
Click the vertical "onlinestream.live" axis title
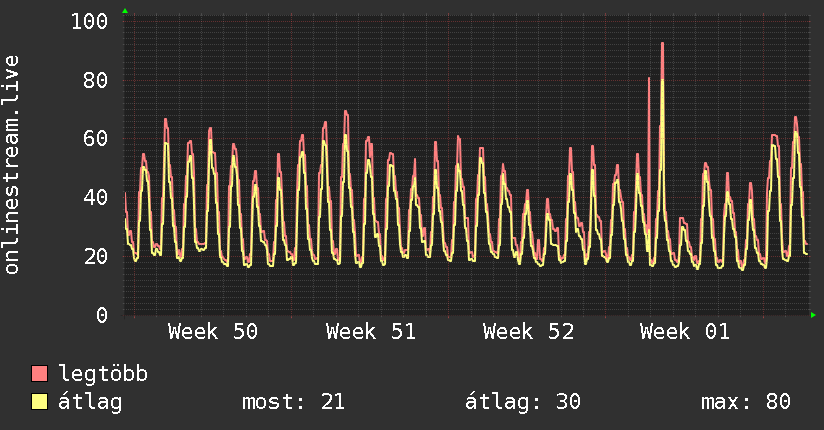(12, 164)
